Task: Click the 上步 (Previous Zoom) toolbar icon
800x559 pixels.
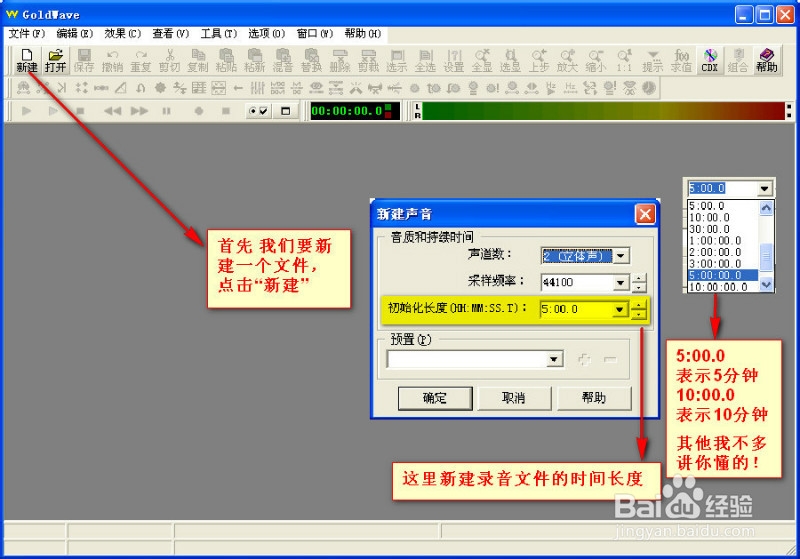Action: click(x=539, y=60)
